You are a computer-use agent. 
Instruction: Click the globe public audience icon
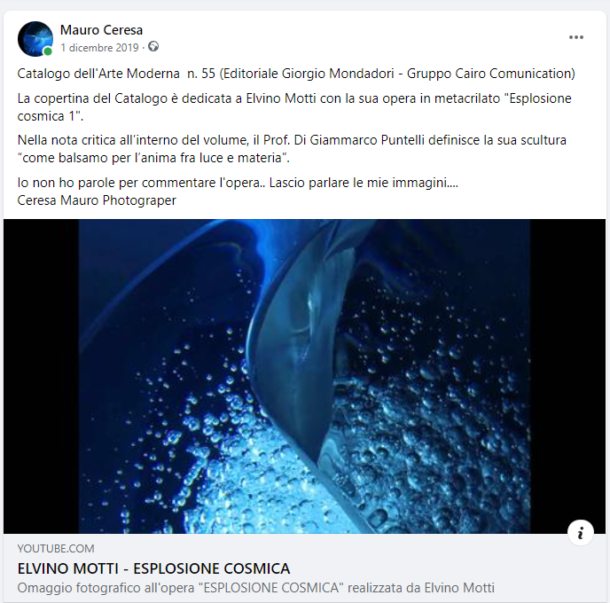[x=153, y=47]
